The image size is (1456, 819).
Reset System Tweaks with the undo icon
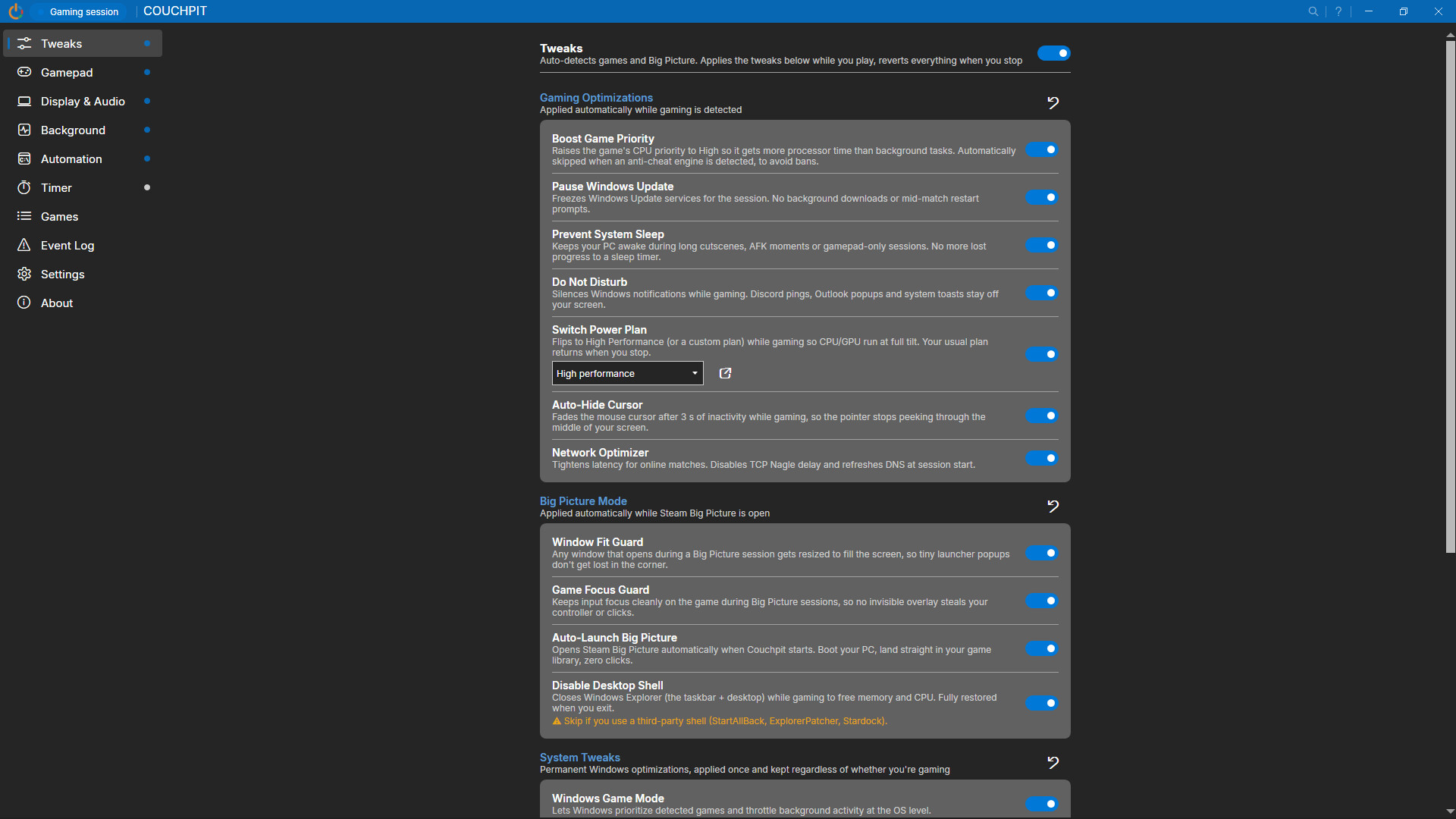(x=1053, y=762)
